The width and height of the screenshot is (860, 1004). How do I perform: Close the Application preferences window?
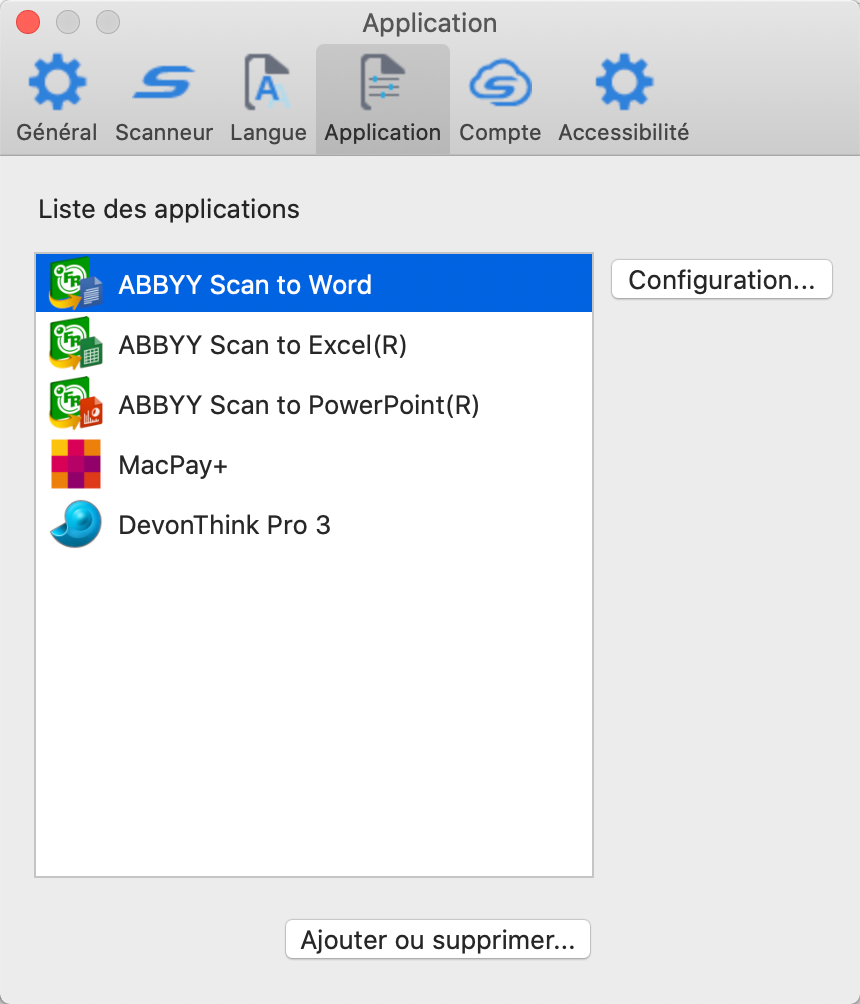pos(28,22)
